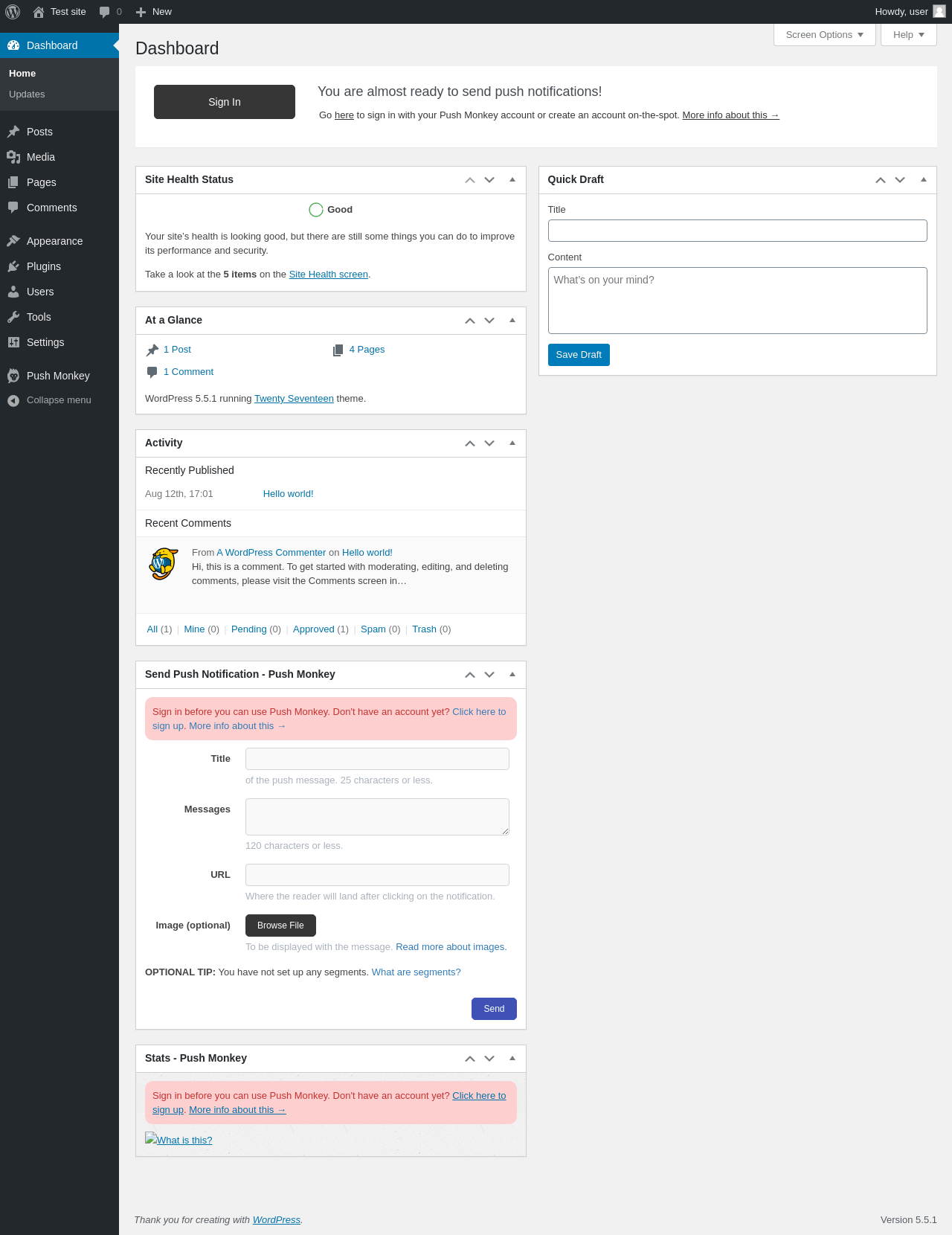This screenshot has width=952, height=1235.
Task: Click the Push Monkey icon in sidebar
Action: (x=13, y=376)
